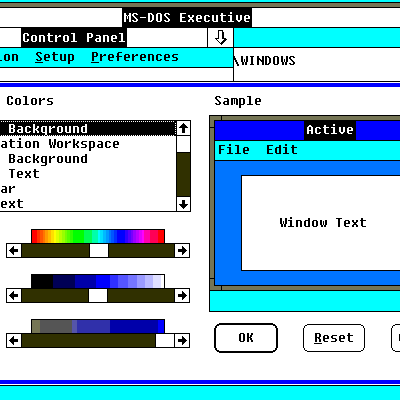Click the saturation slider thumb at far right
Image resolution: width=400 pixels, height=400 pixels.
point(165,340)
